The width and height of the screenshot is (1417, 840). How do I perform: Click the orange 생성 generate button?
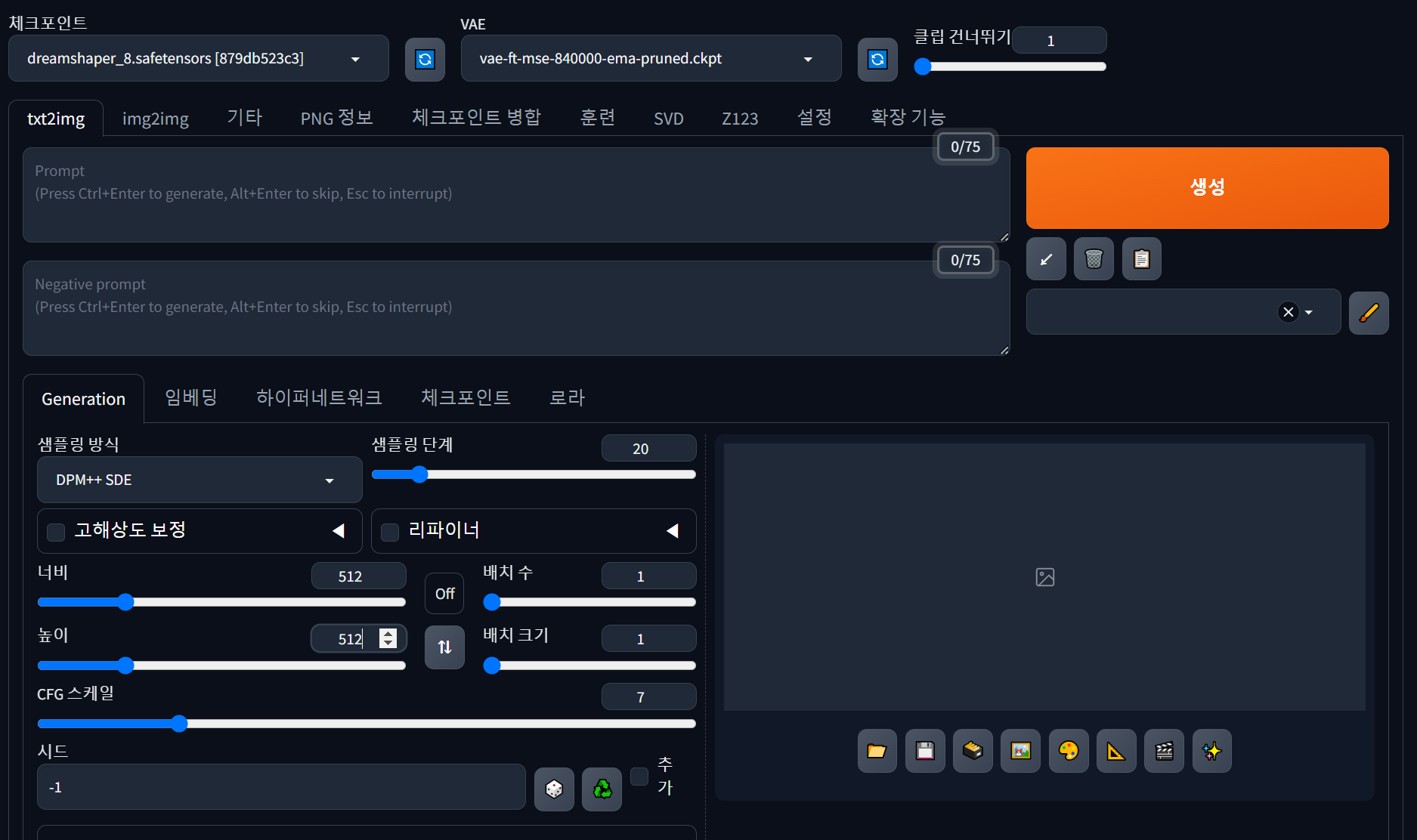(1207, 187)
